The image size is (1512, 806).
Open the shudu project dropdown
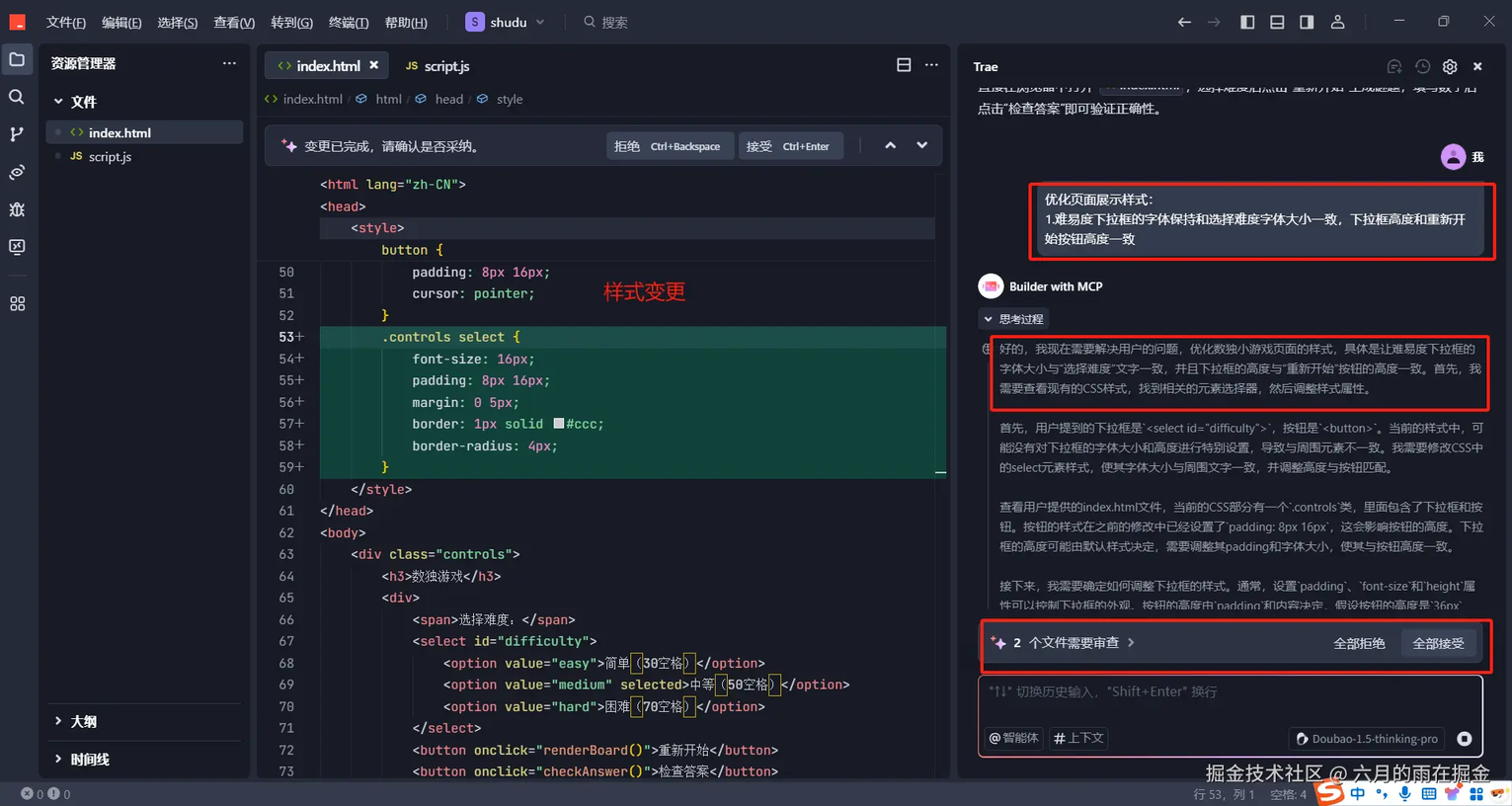pos(506,22)
